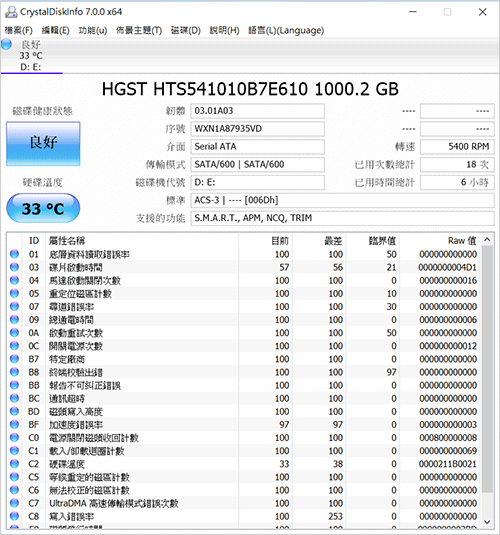The image size is (500, 535).
Task: Click the SMART list vertical scrollbar thumb
Action: point(487,369)
